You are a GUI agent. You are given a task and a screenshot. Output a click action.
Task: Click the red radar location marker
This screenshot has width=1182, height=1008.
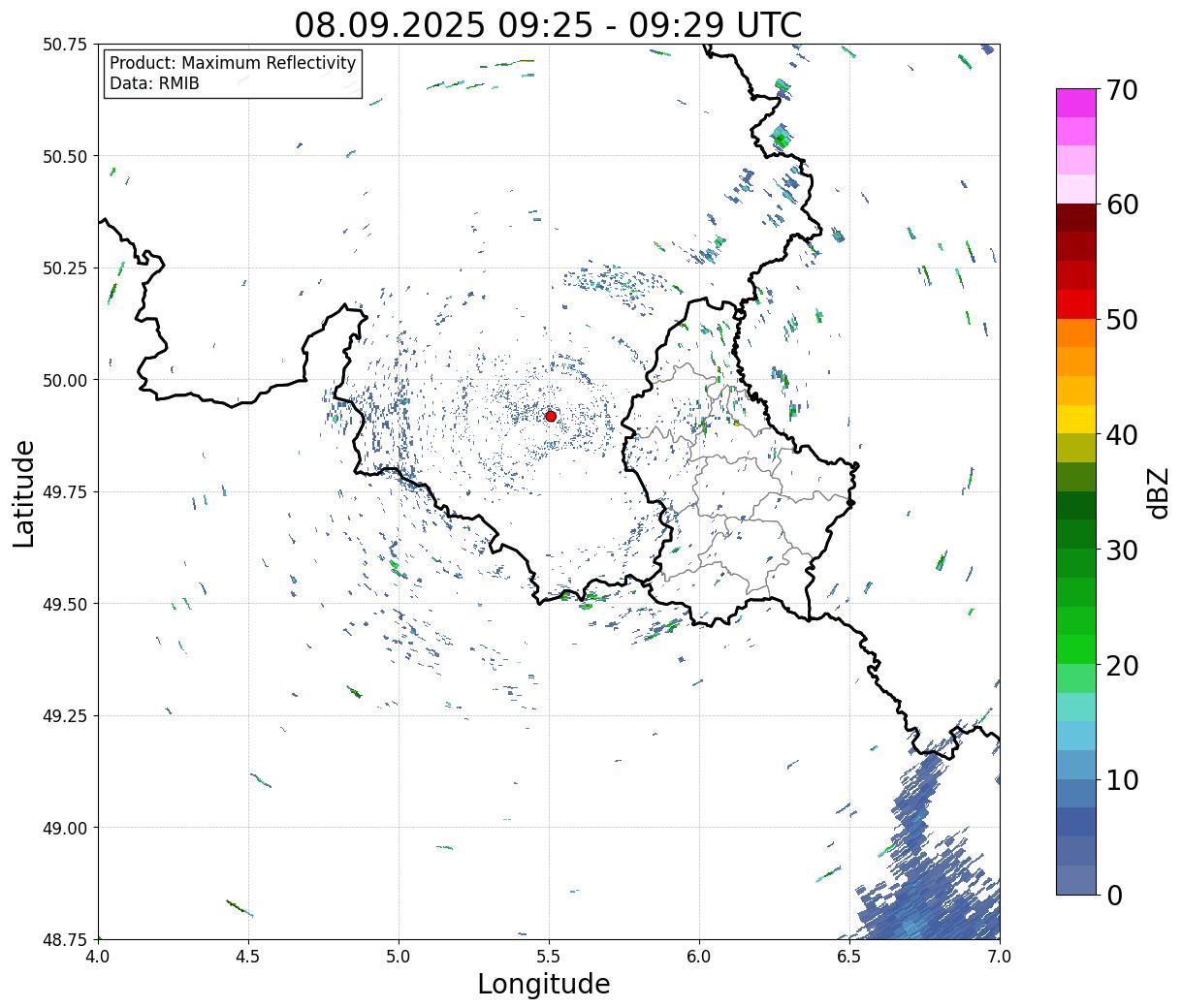pyautogui.click(x=551, y=416)
